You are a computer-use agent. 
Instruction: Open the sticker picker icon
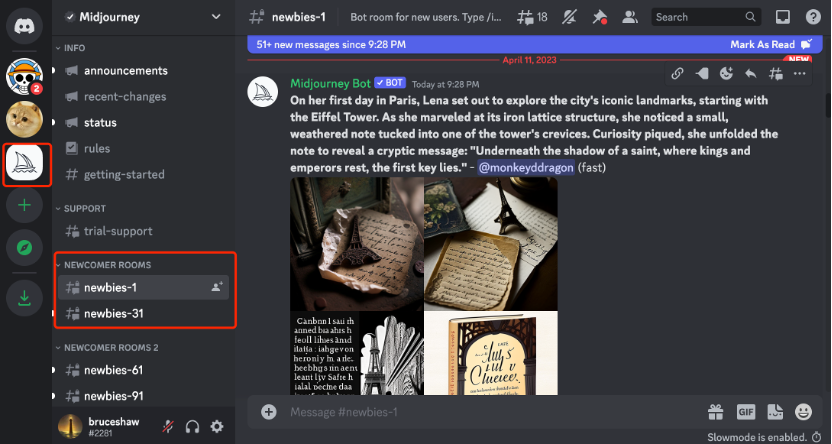click(x=775, y=412)
